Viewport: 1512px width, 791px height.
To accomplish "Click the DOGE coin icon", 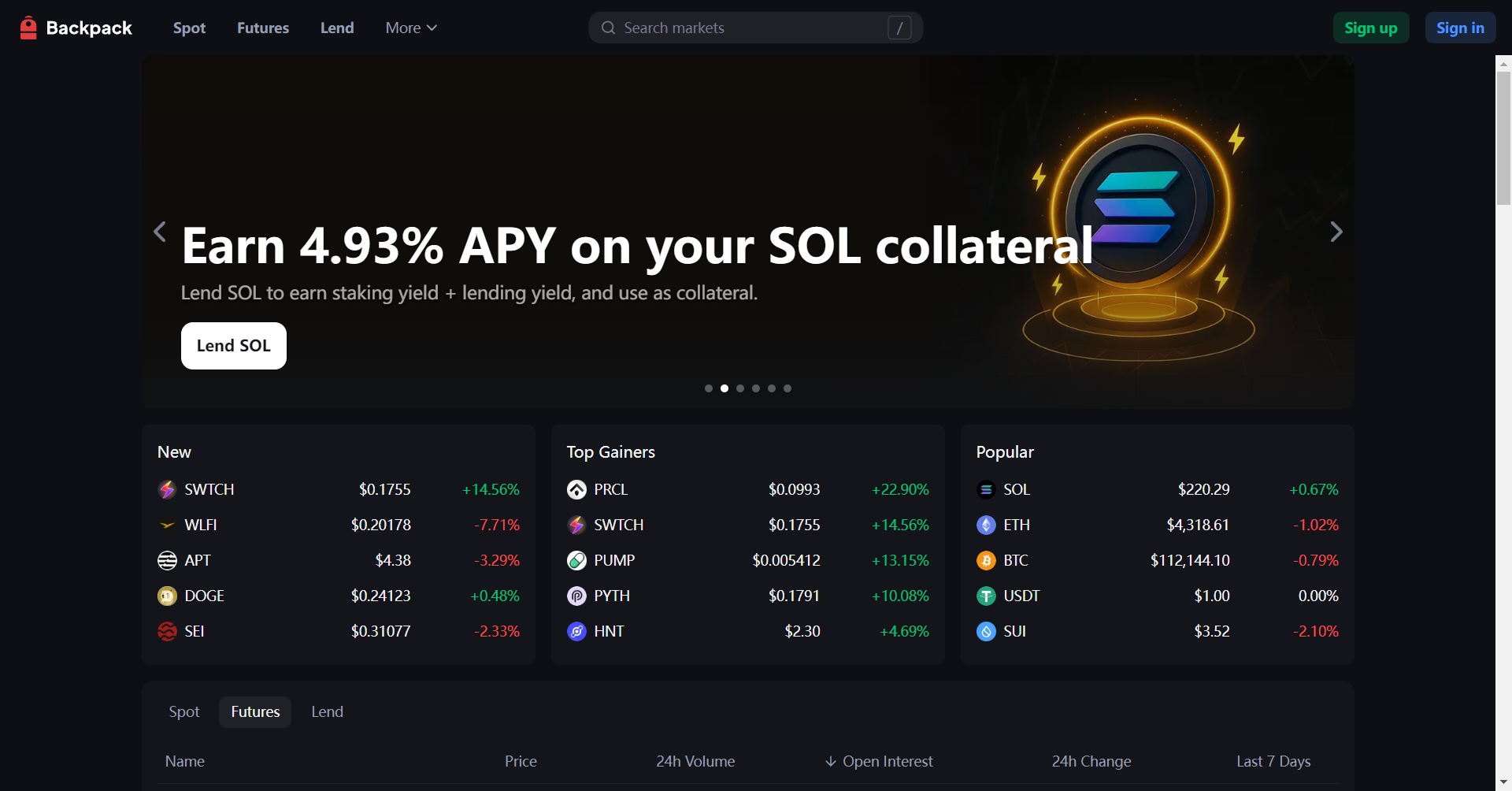I will point(167,596).
